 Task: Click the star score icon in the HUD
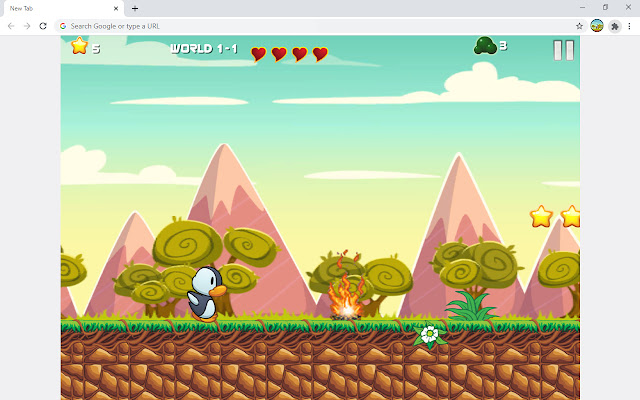click(x=79, y=45)
